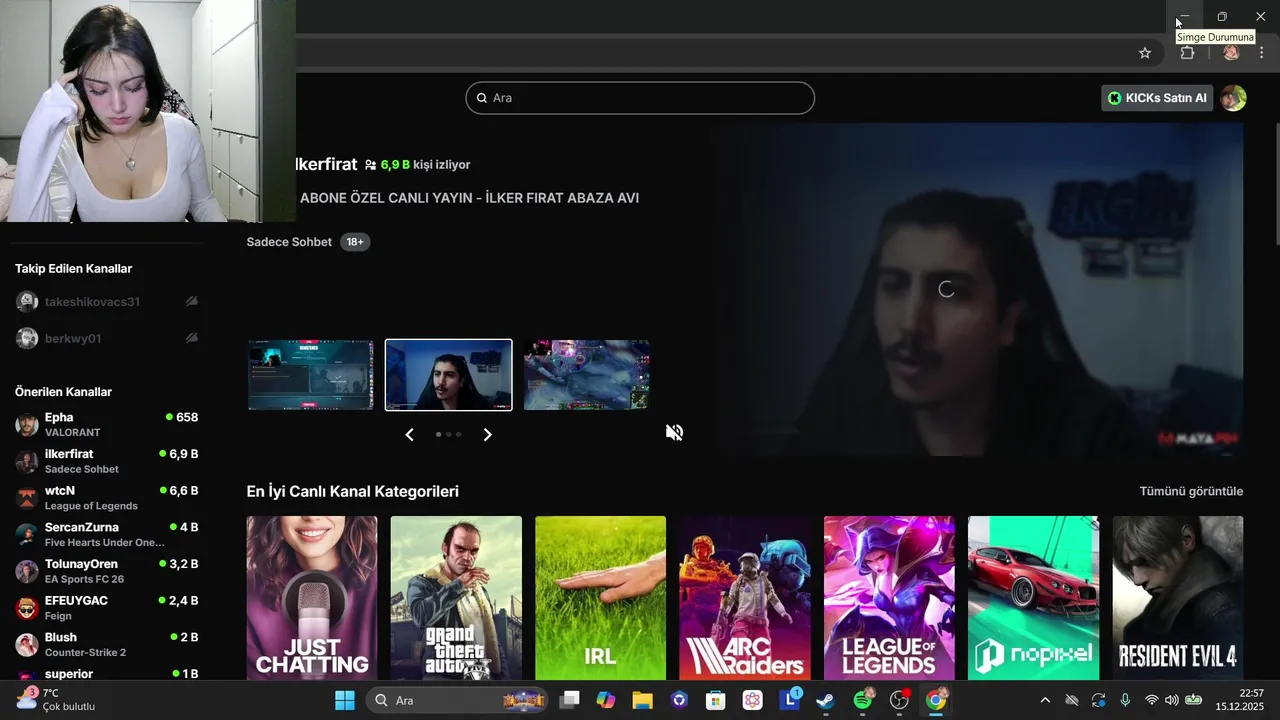Open Spotify from the taskbar

click(x=863, y=700)
